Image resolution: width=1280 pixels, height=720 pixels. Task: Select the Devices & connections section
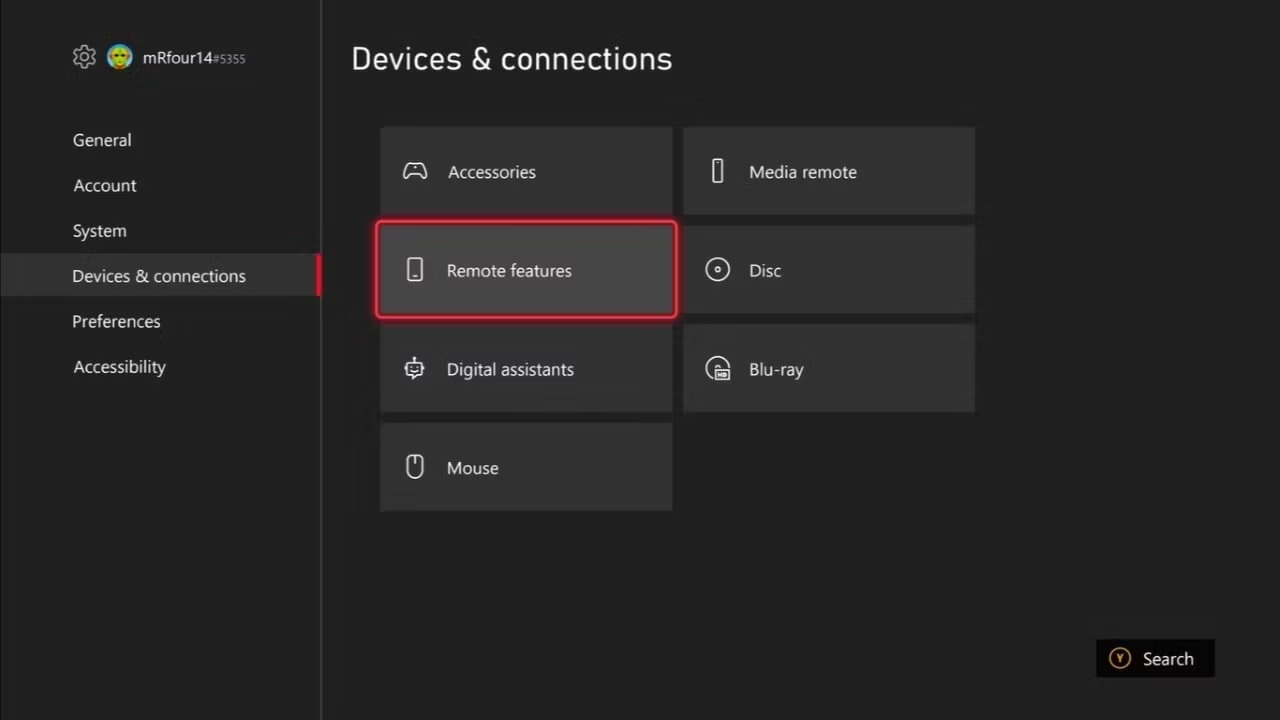click(158, 275)
